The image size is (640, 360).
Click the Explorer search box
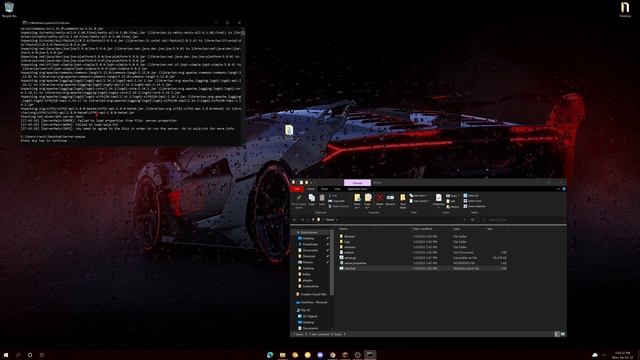click(522, 220)
